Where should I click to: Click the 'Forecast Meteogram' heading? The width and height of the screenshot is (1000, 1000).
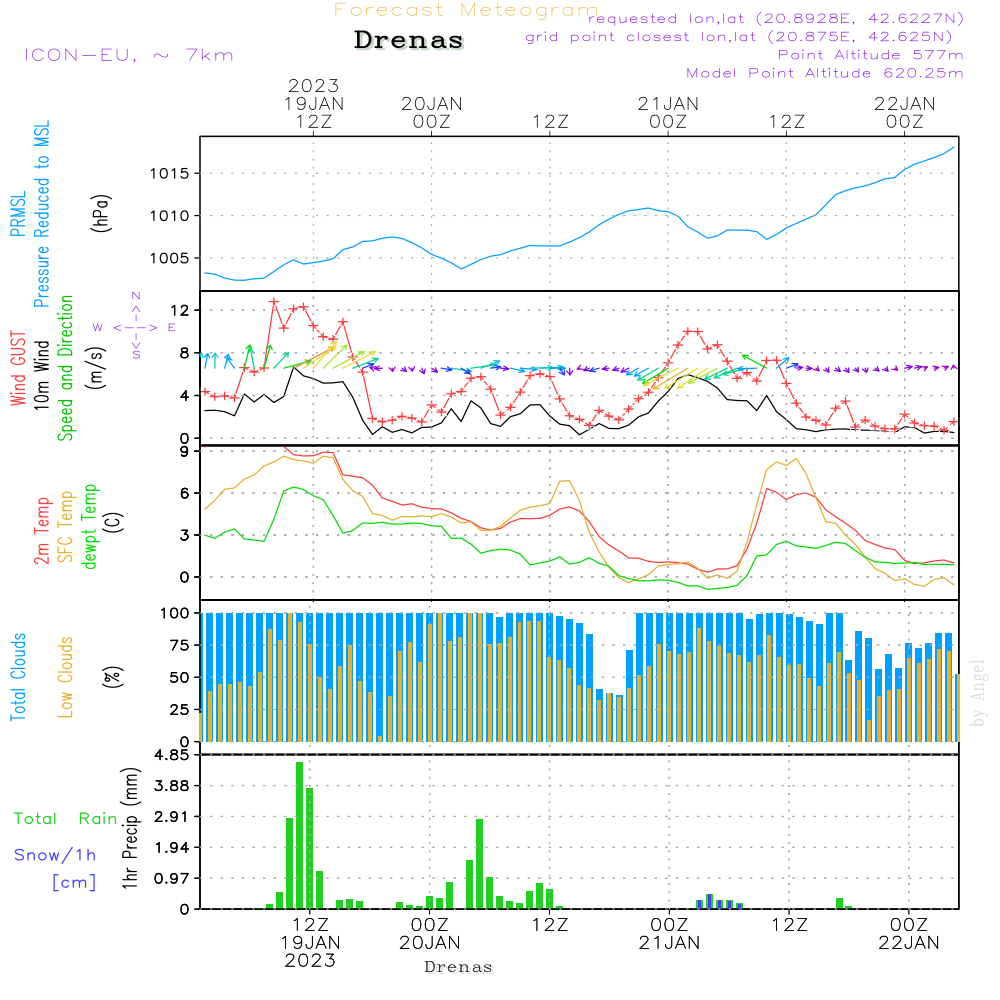466,10
